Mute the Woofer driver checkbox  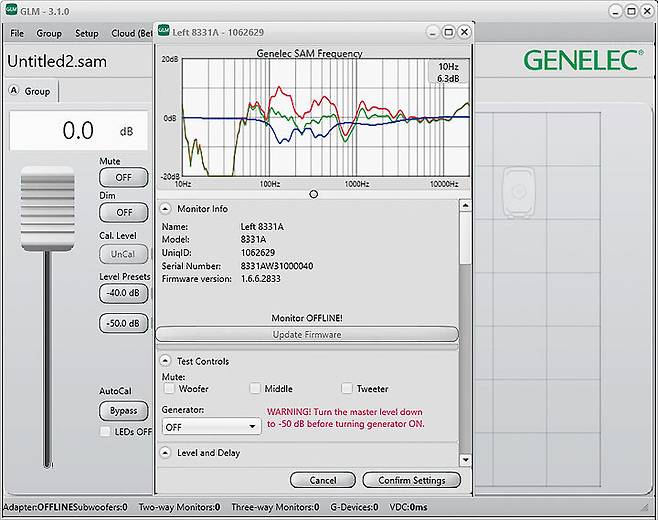click(169, 389)
